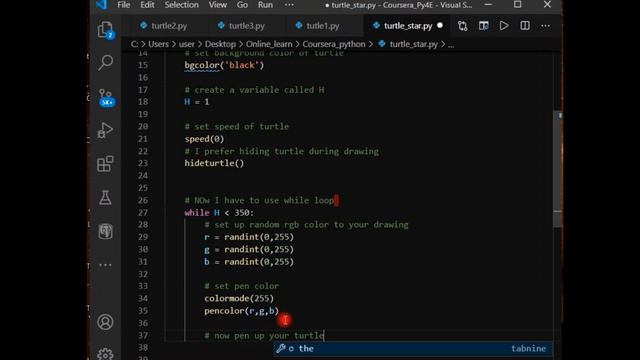
Task: Click on bgcolor('black') code
Action: tap(224, 65)
